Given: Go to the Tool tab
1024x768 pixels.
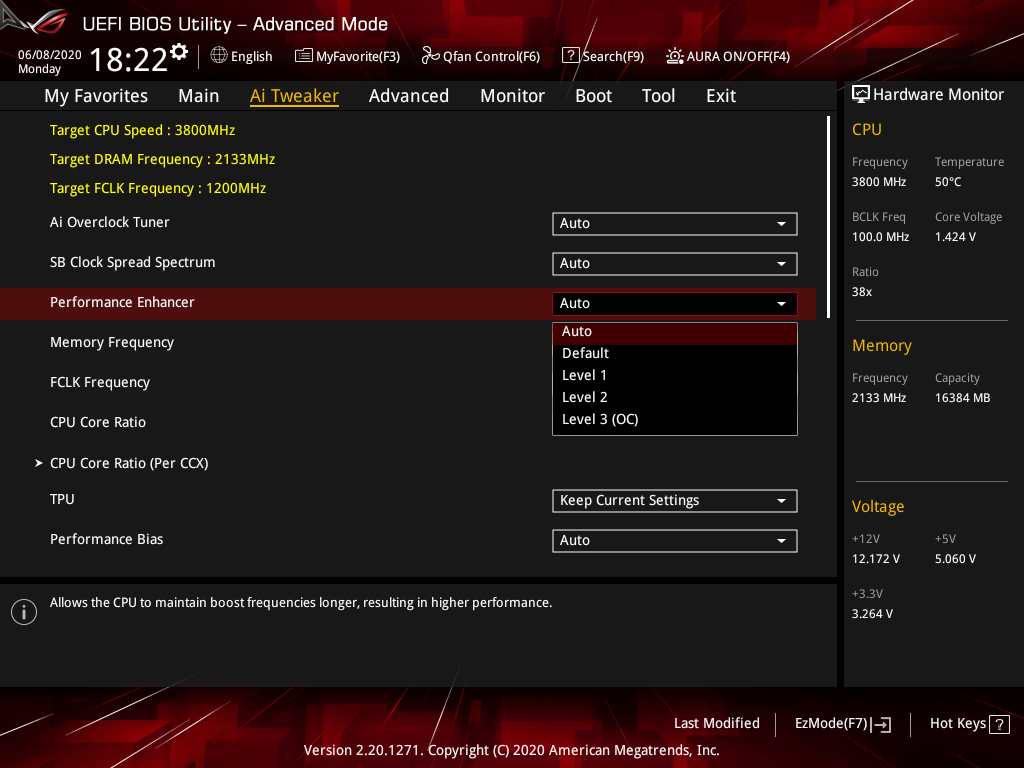Looking at the screenshot, I should pos(658,96).
